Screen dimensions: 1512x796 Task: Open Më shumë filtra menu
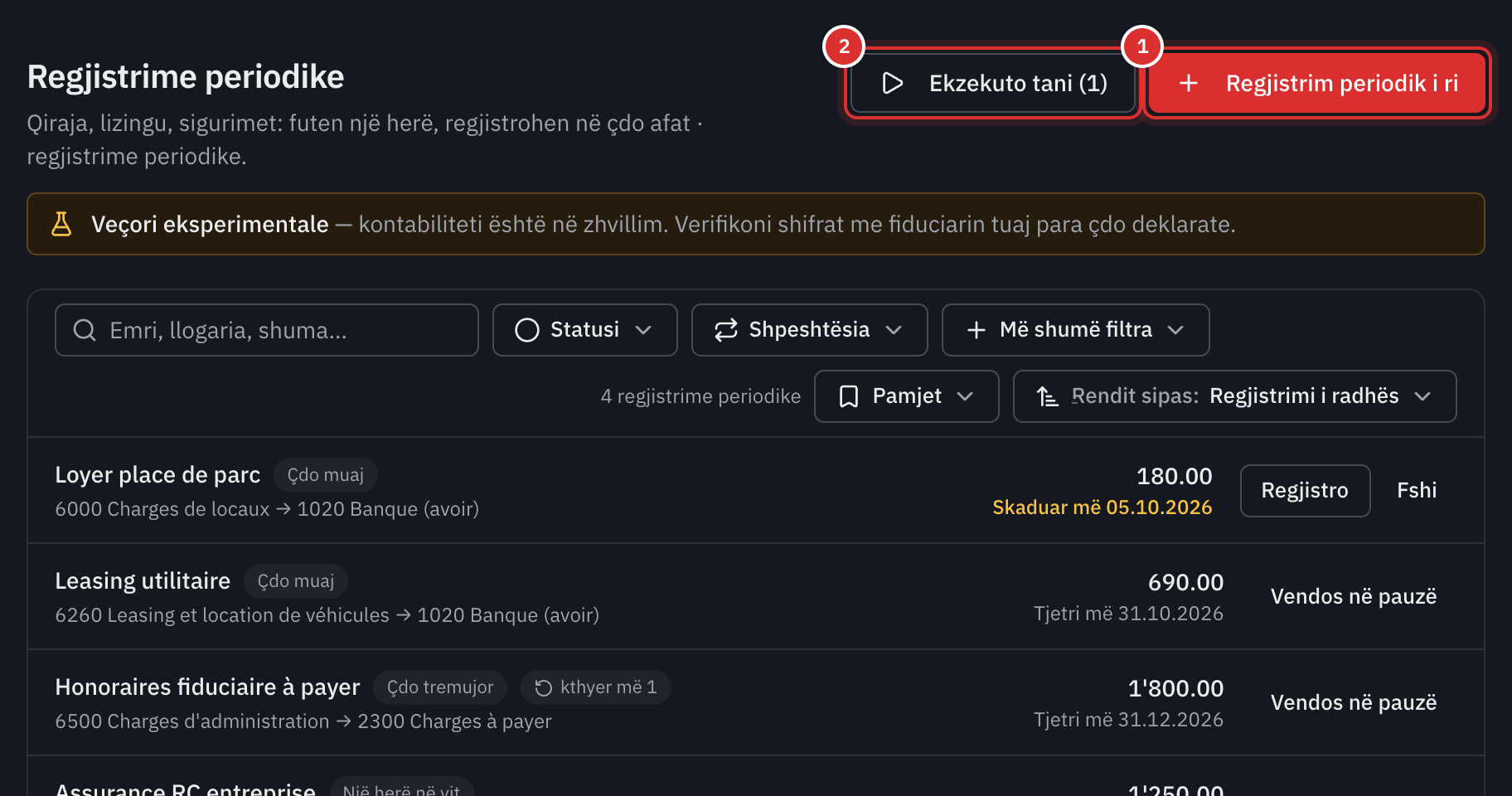[1075, 330]
